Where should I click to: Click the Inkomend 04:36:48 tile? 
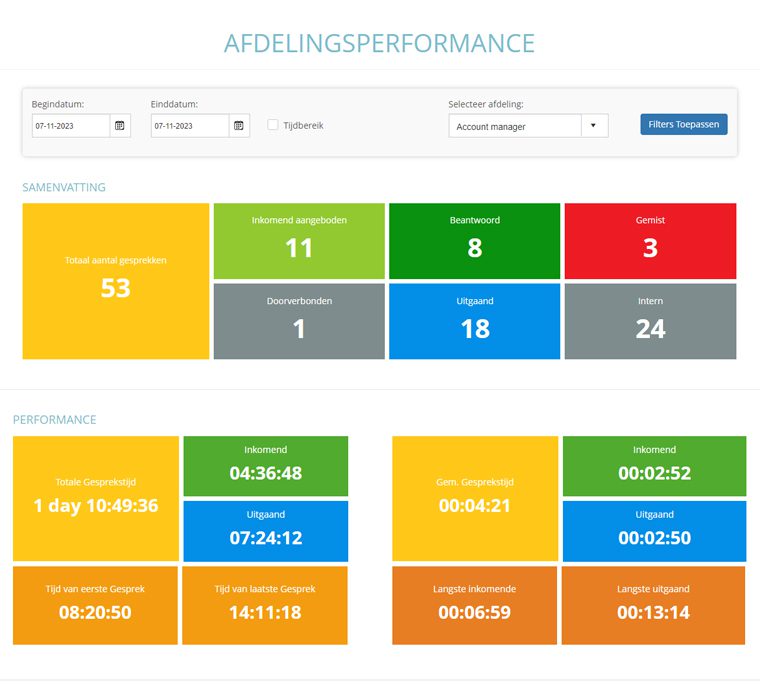[x=266, y=466]
